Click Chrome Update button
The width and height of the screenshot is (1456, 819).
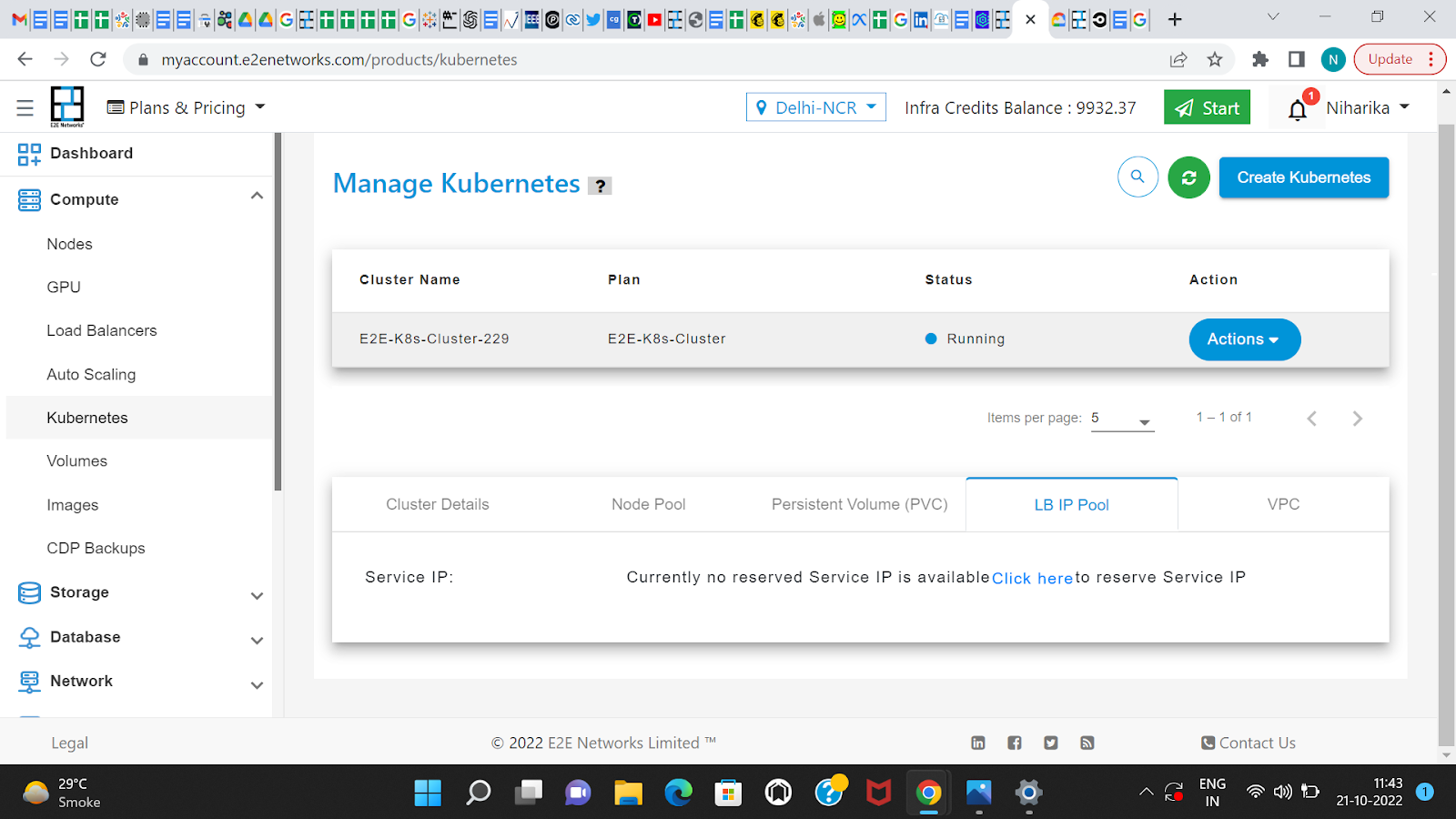tap(1400, 59)
